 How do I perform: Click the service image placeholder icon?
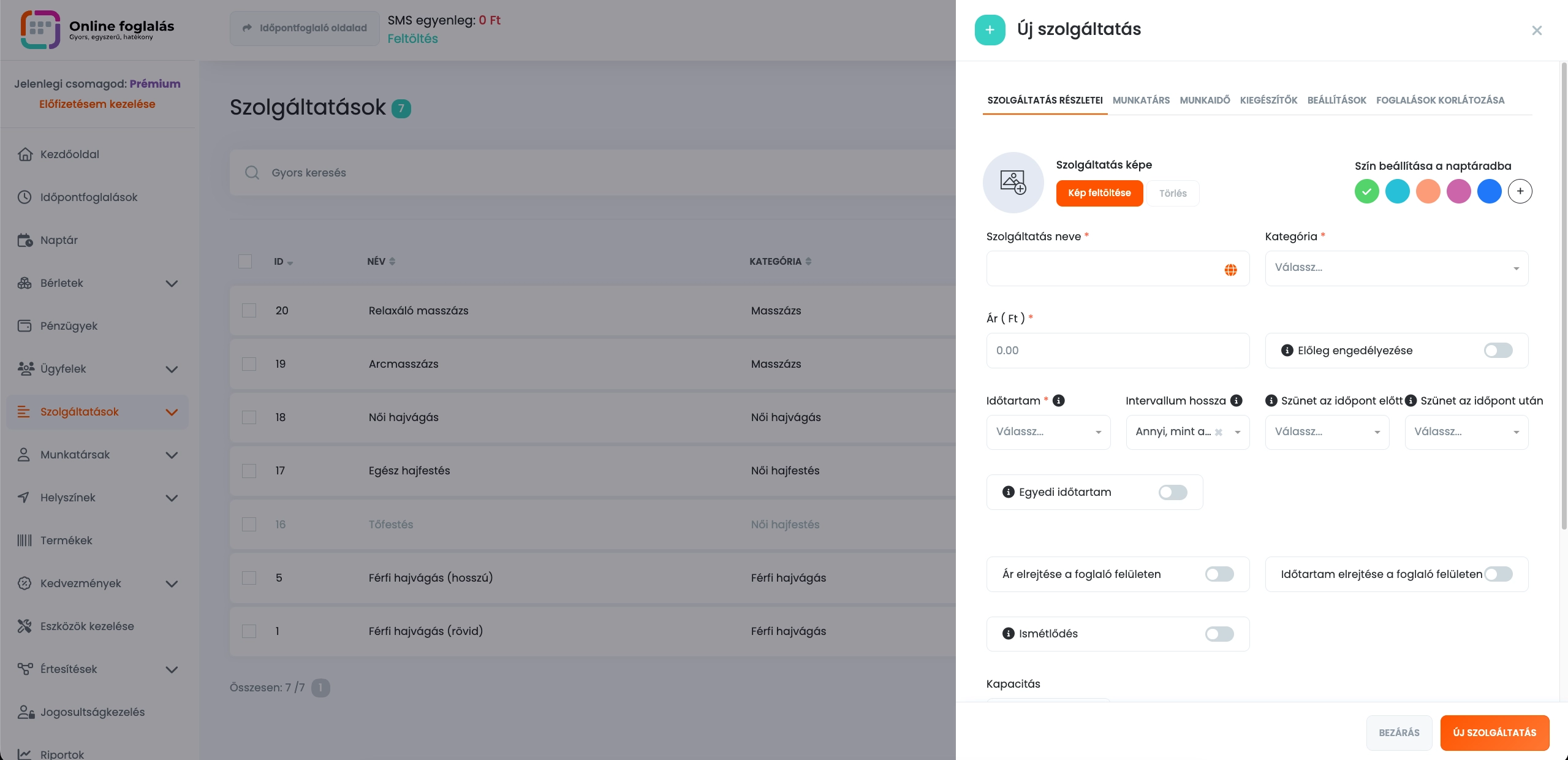[x=1013, y=183]
